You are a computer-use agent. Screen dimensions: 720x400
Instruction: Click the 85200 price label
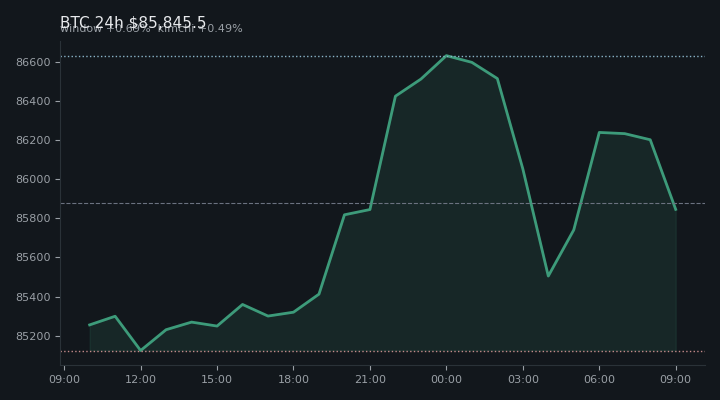coord(33,336)
